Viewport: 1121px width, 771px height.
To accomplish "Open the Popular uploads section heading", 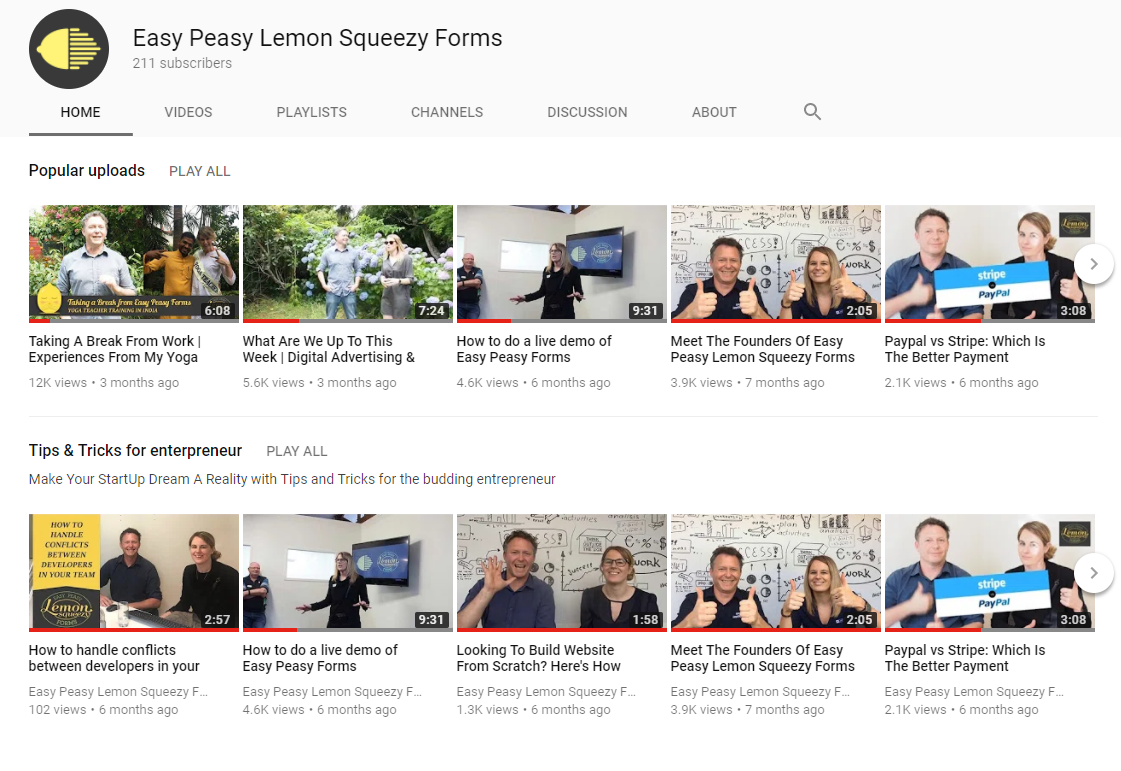I will point(87,171).
